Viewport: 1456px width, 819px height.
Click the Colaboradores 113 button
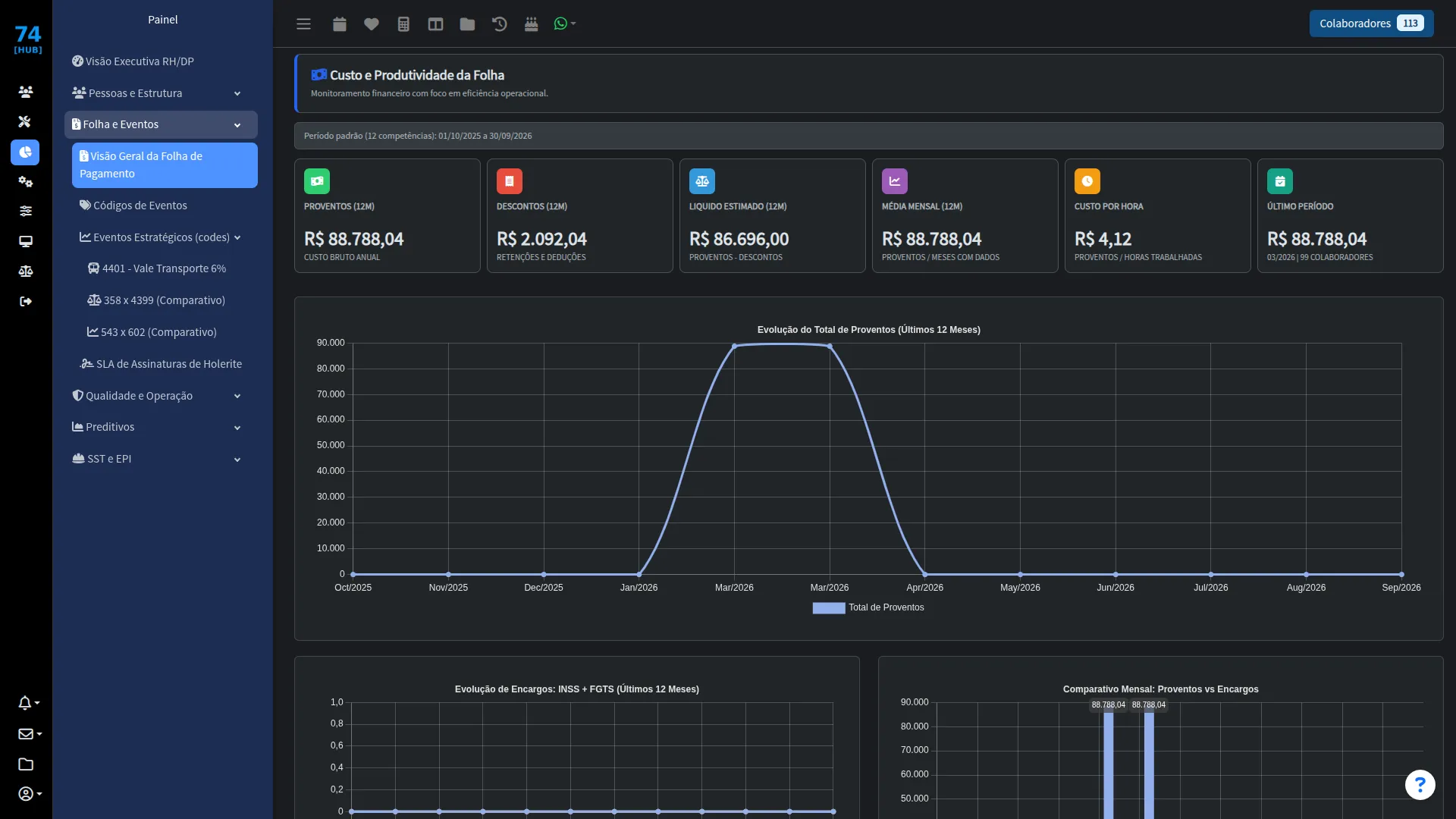coord(1371,24)
